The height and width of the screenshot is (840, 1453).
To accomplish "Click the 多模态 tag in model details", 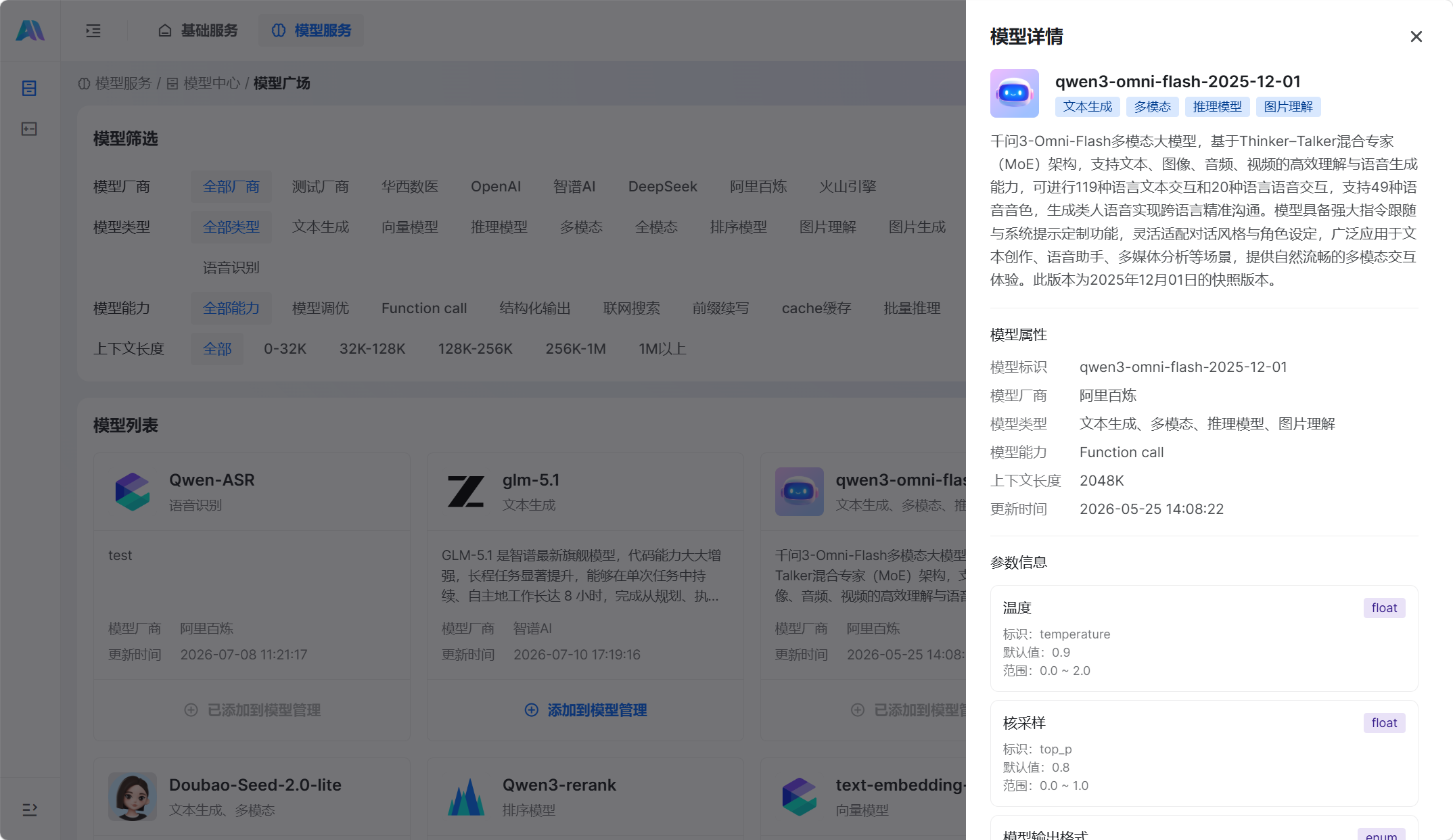I will (1153, 107).
